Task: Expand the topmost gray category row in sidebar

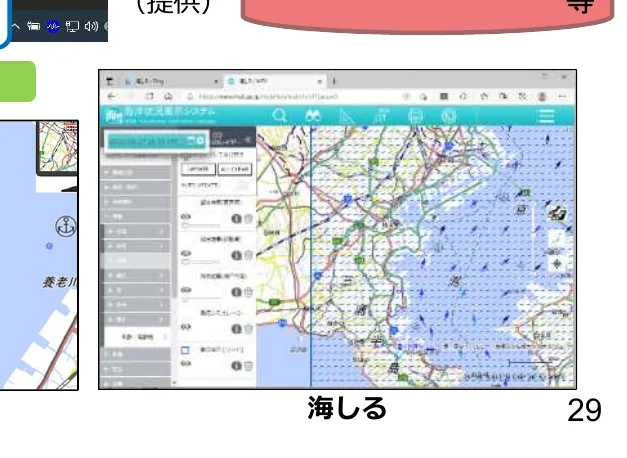Action: click(137, 172)
